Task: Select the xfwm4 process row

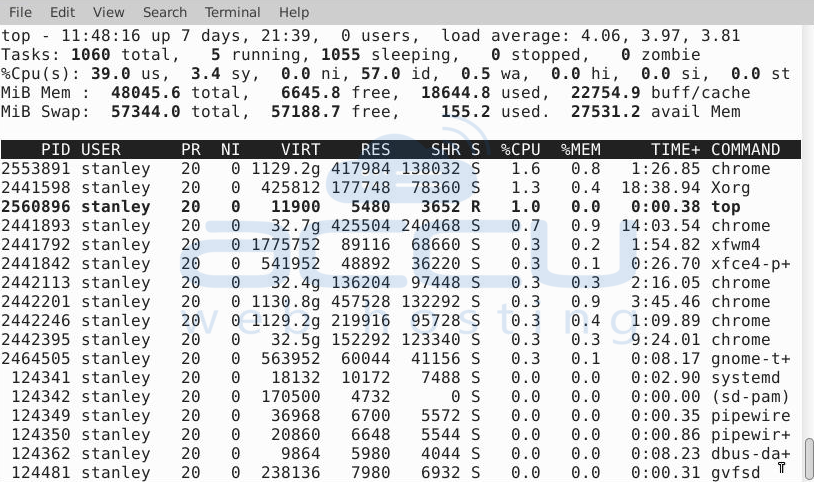Action: (x=400, y=244)
